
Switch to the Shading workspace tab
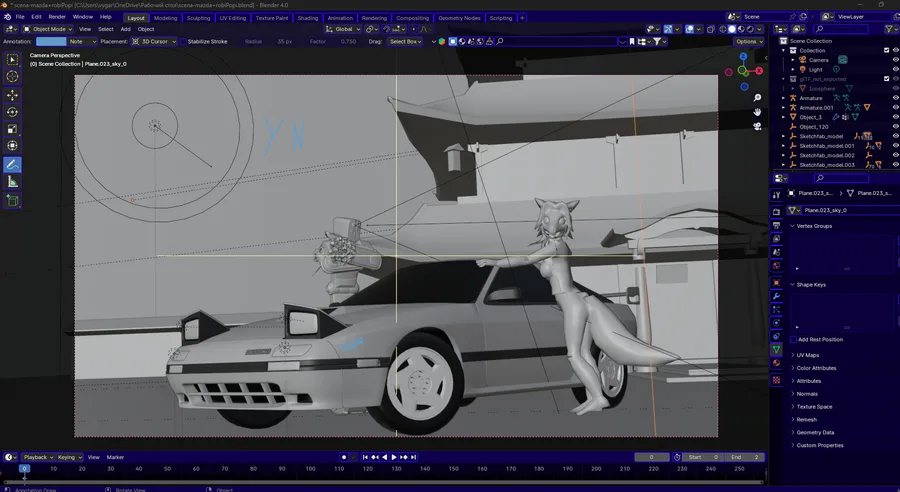coord(308,18)
